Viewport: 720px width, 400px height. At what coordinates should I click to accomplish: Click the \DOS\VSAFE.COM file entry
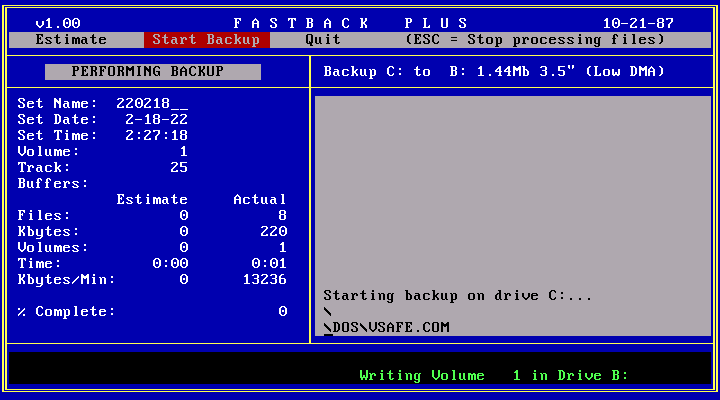386,327
